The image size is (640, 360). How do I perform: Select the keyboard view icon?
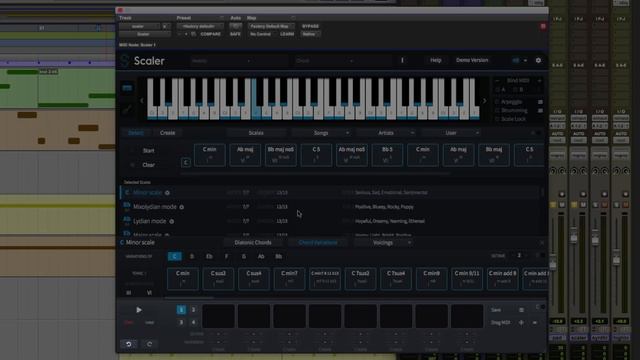tap(127, 88)
